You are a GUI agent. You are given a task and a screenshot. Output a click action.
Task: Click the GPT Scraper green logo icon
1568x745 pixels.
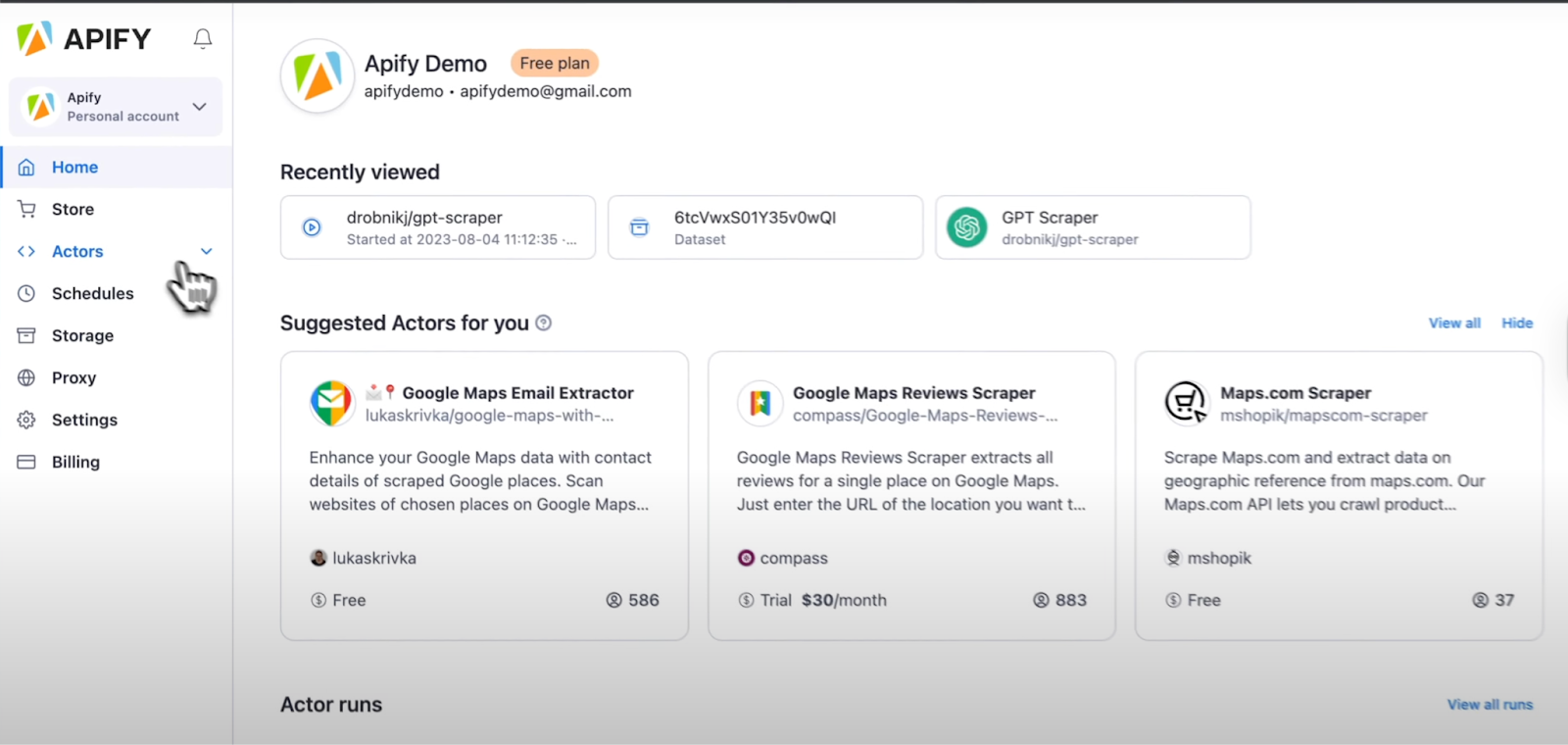coord(967,227)
